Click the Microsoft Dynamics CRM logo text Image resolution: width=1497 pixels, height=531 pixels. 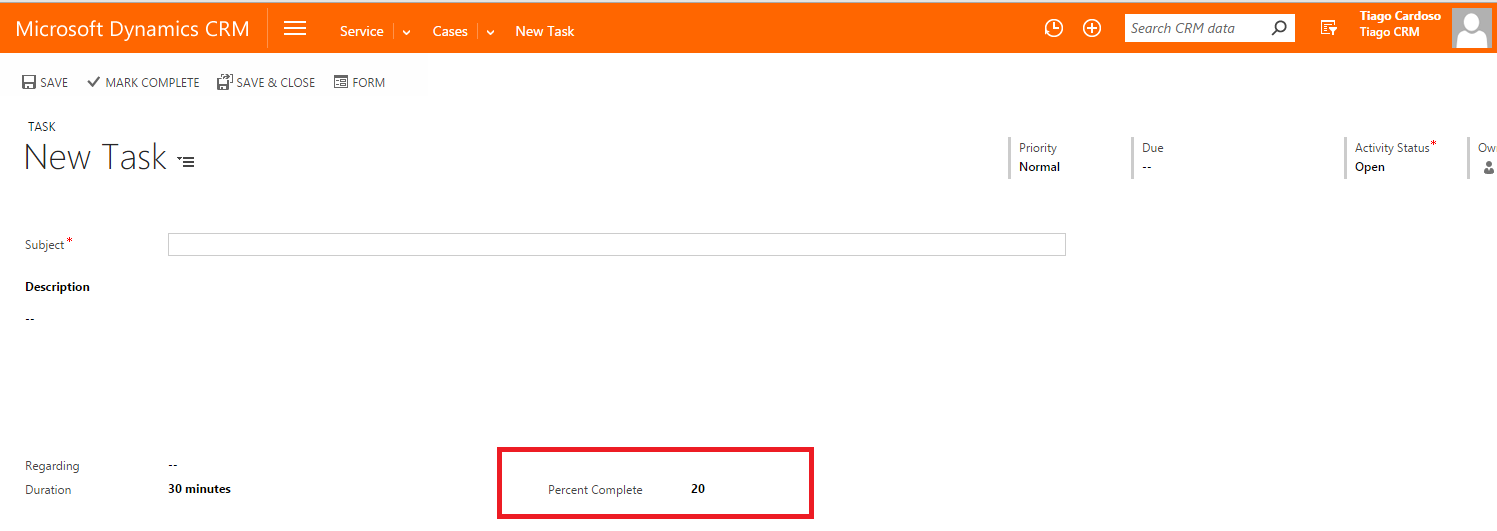(x=133, y=29)
